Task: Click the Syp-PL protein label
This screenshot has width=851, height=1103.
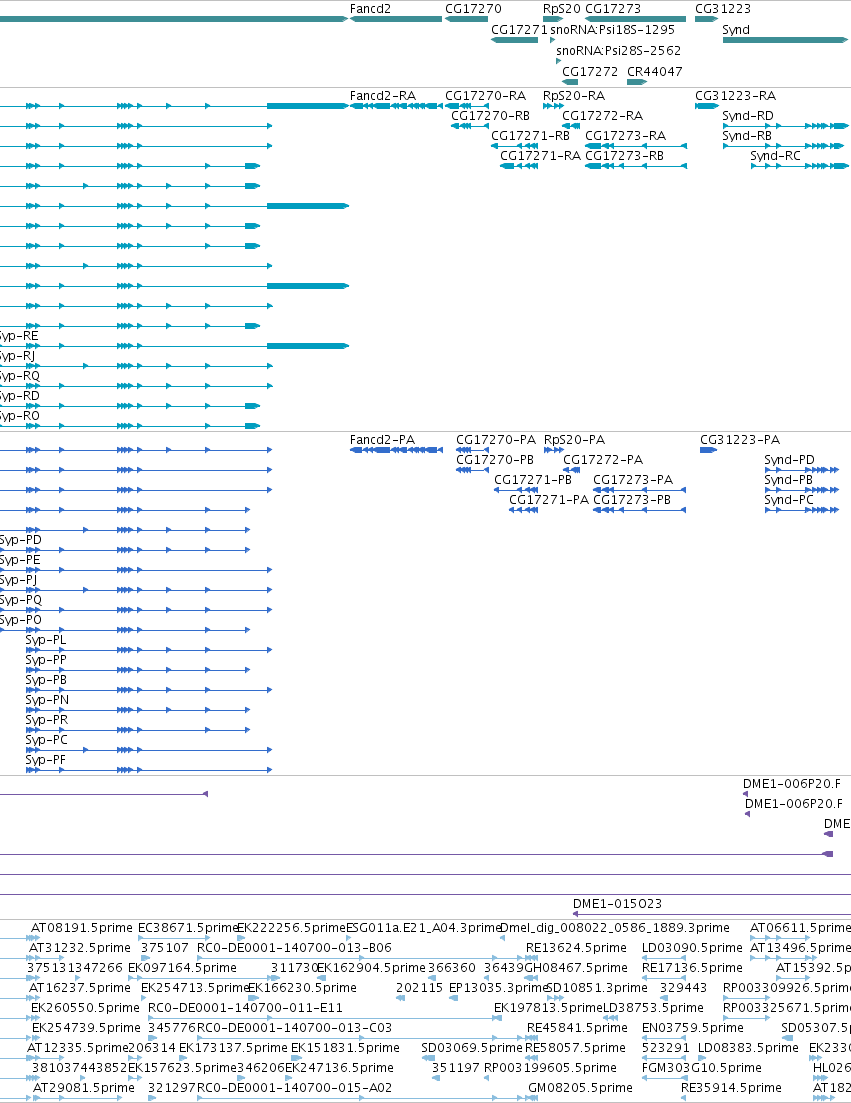Action: [x=46, y=639]
